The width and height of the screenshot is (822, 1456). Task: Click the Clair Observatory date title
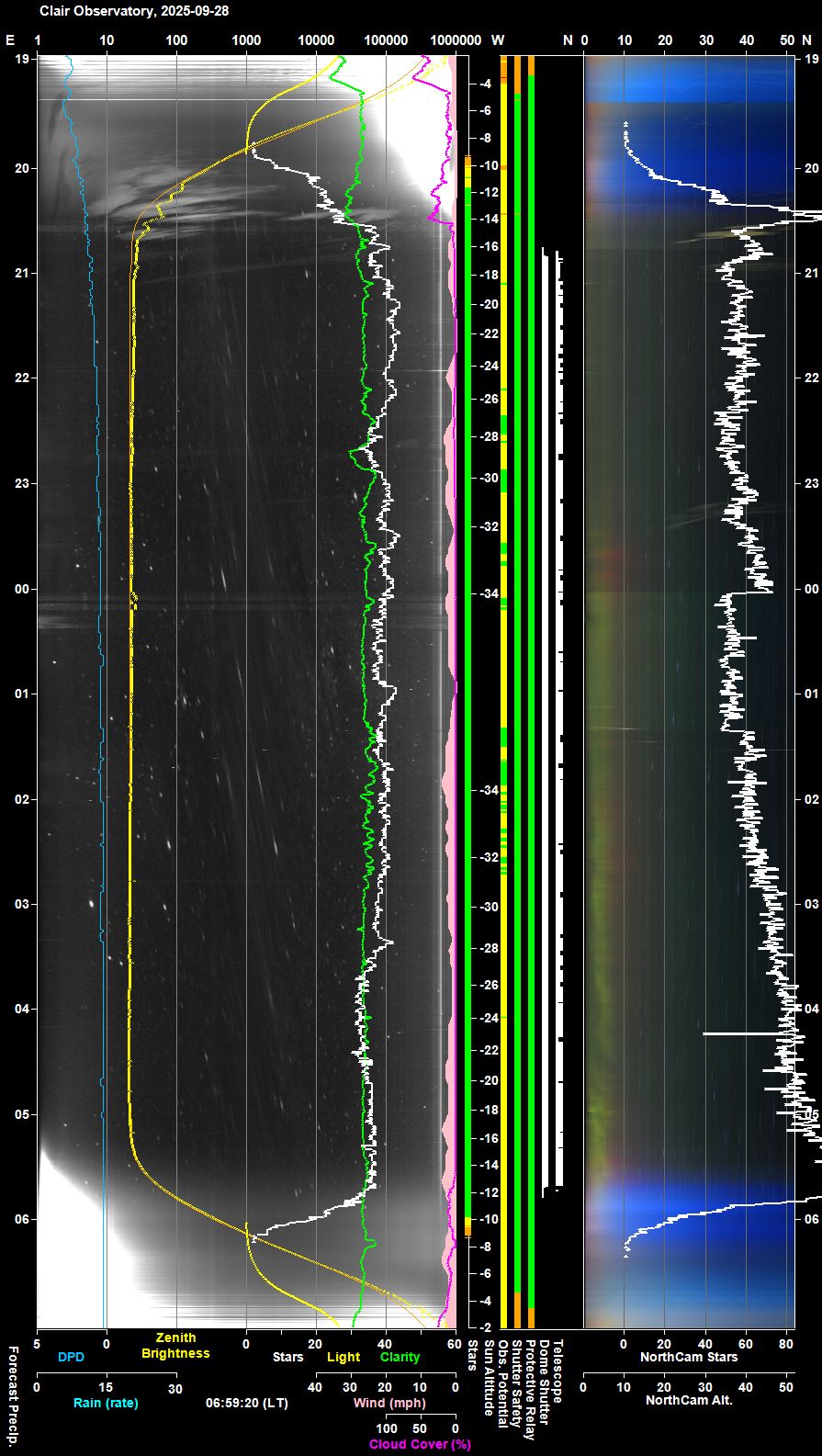134,11
